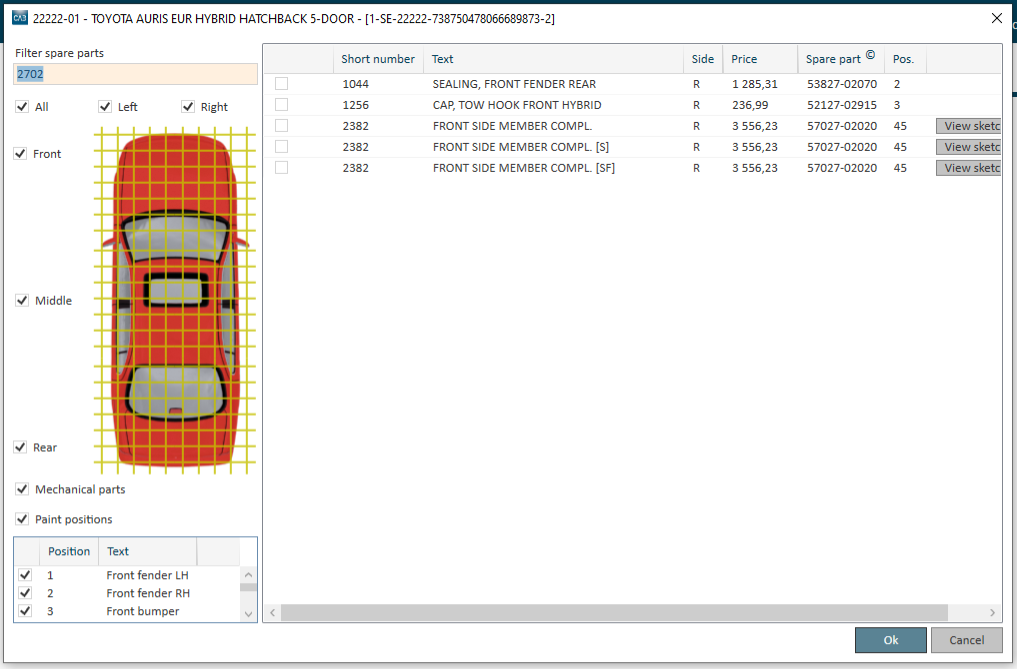This screenshot has width=1017, height=669.
Task: Uncheck Front bumper position checkbox
Action: point(25,611)
